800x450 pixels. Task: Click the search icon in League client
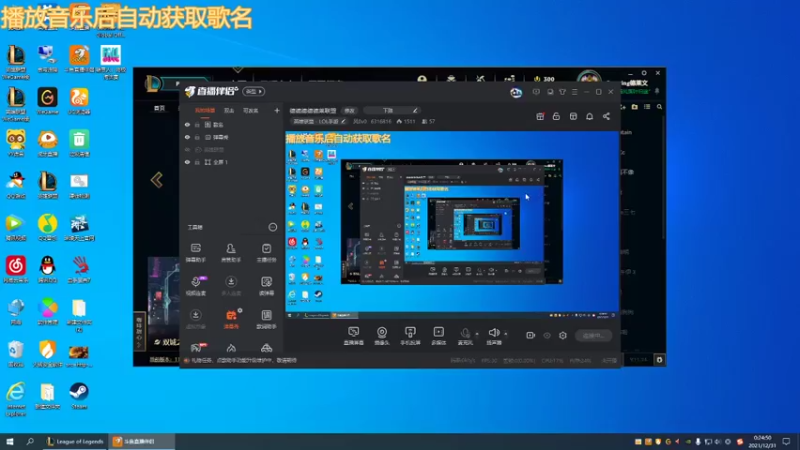click(x=660, y=107)
